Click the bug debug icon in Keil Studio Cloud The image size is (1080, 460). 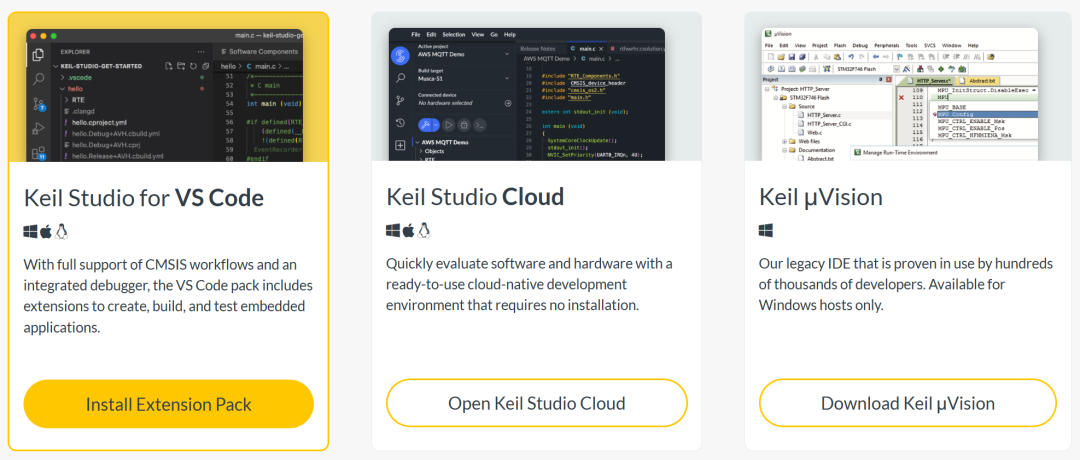pos(464,125)
